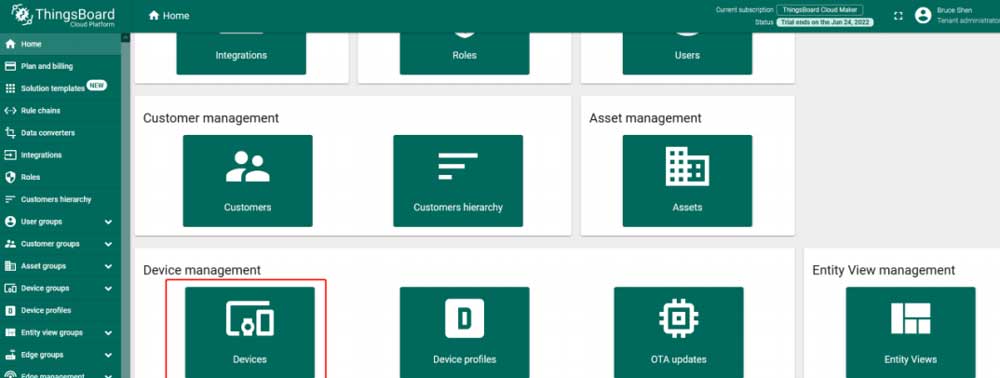Screen dimensions: 1000x378
Task: Click the Asset groups building icon
Action: 10,266
